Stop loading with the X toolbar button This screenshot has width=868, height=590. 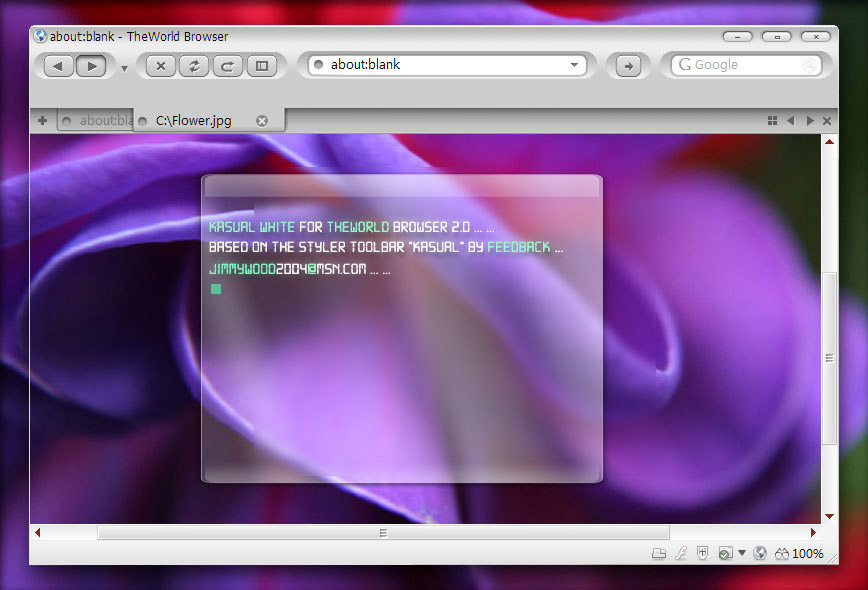(161, 66)
